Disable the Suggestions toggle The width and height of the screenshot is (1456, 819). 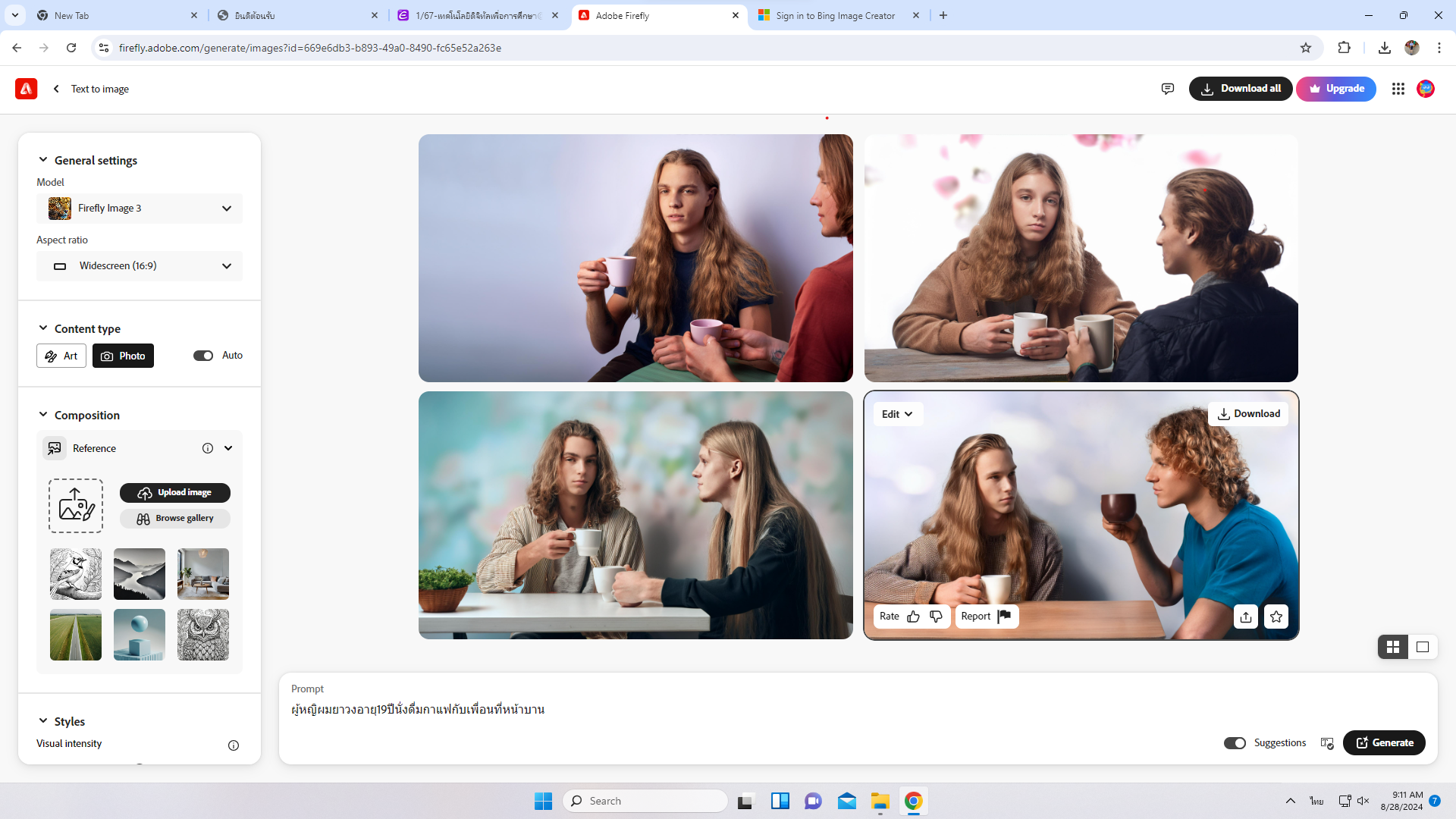[x=1235, y=743]
